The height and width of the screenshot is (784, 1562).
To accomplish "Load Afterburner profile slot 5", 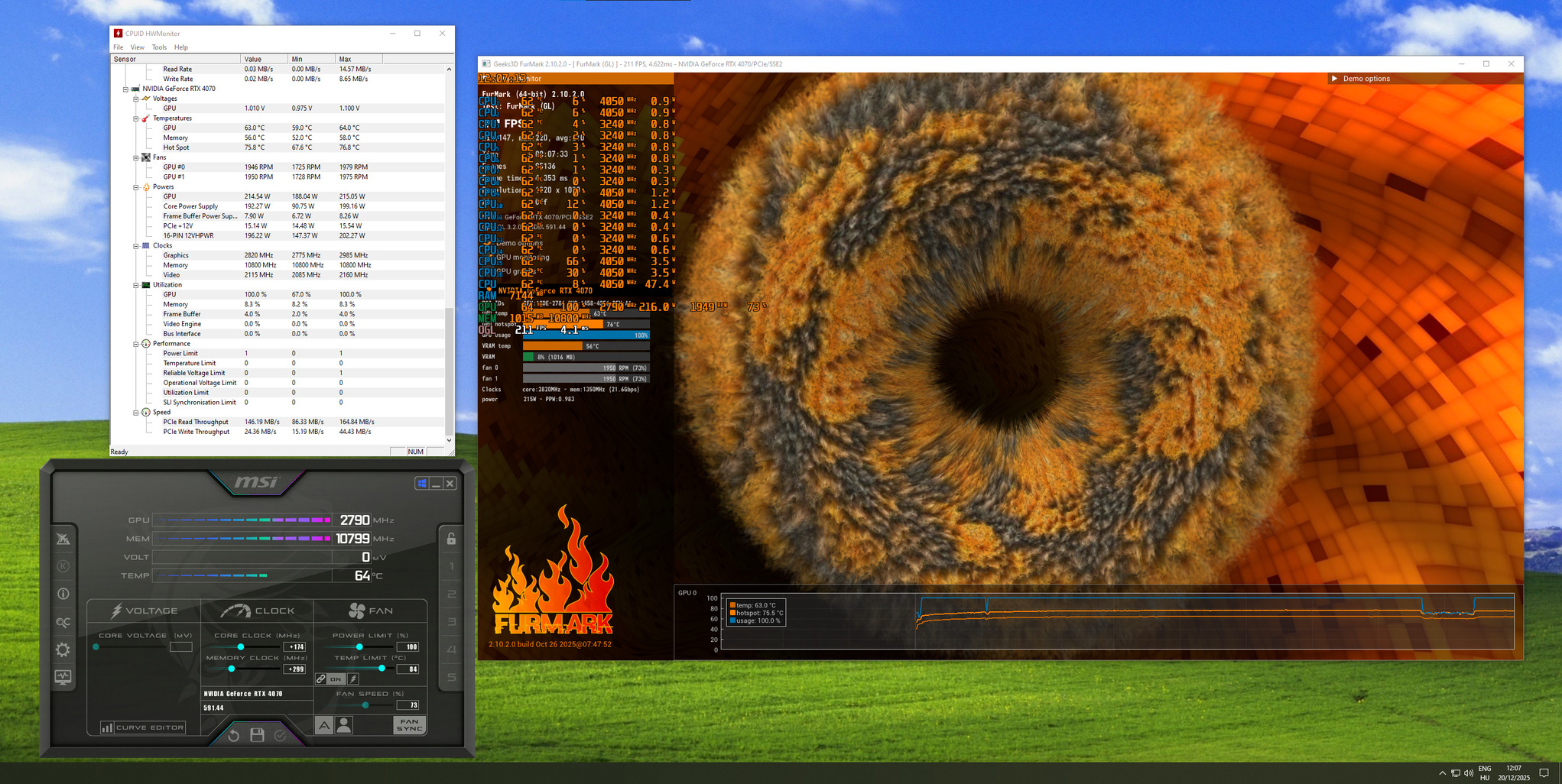I will 451,677.
